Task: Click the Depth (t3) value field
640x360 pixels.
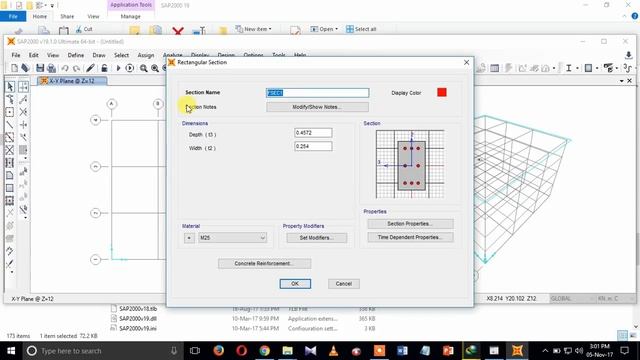Action: [x=313, y=133]
